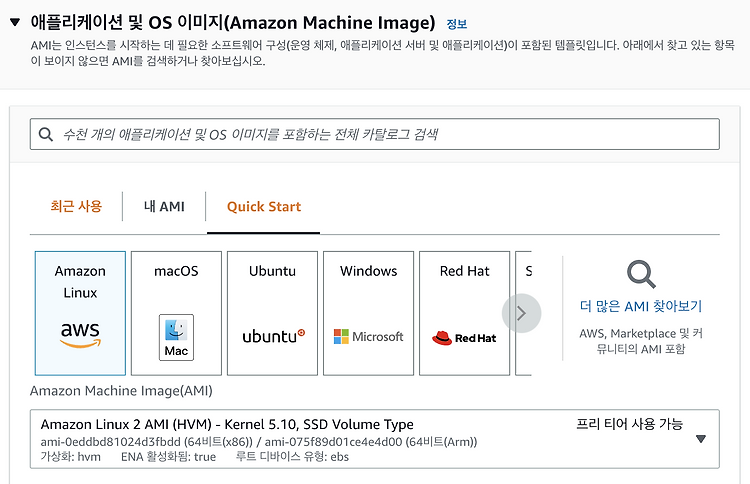Open the Amazon Linux 2 AMI dropdown

[x=375, y=439]
